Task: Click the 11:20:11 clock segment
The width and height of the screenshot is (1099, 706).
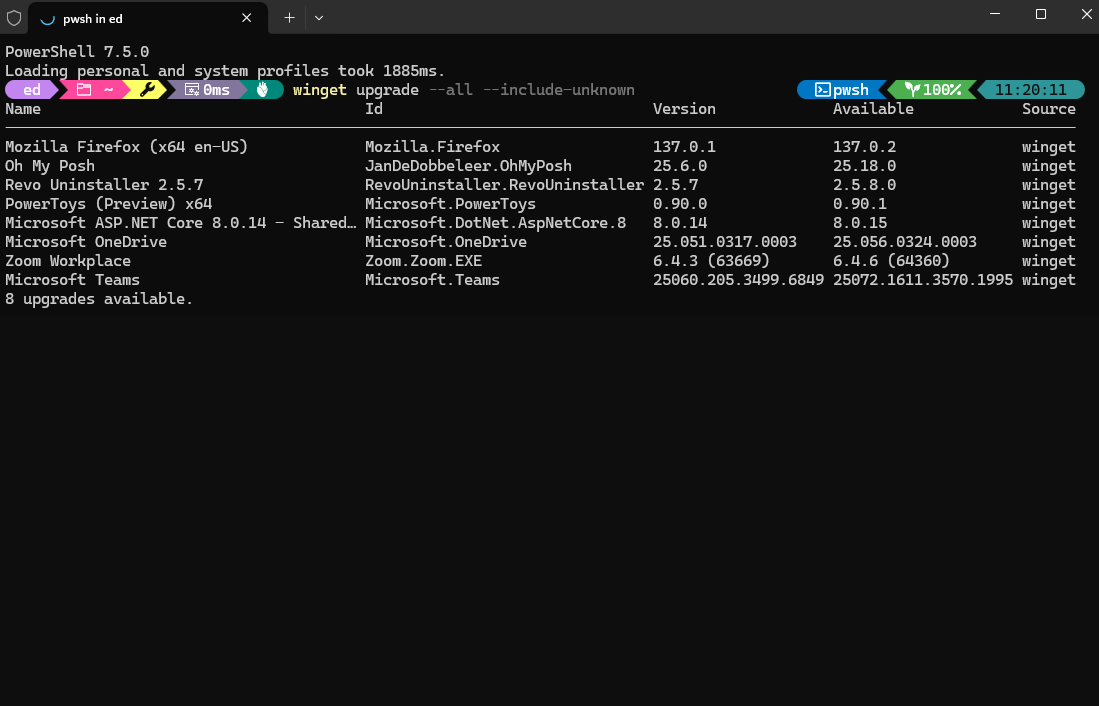Action: click(1030, 90)
